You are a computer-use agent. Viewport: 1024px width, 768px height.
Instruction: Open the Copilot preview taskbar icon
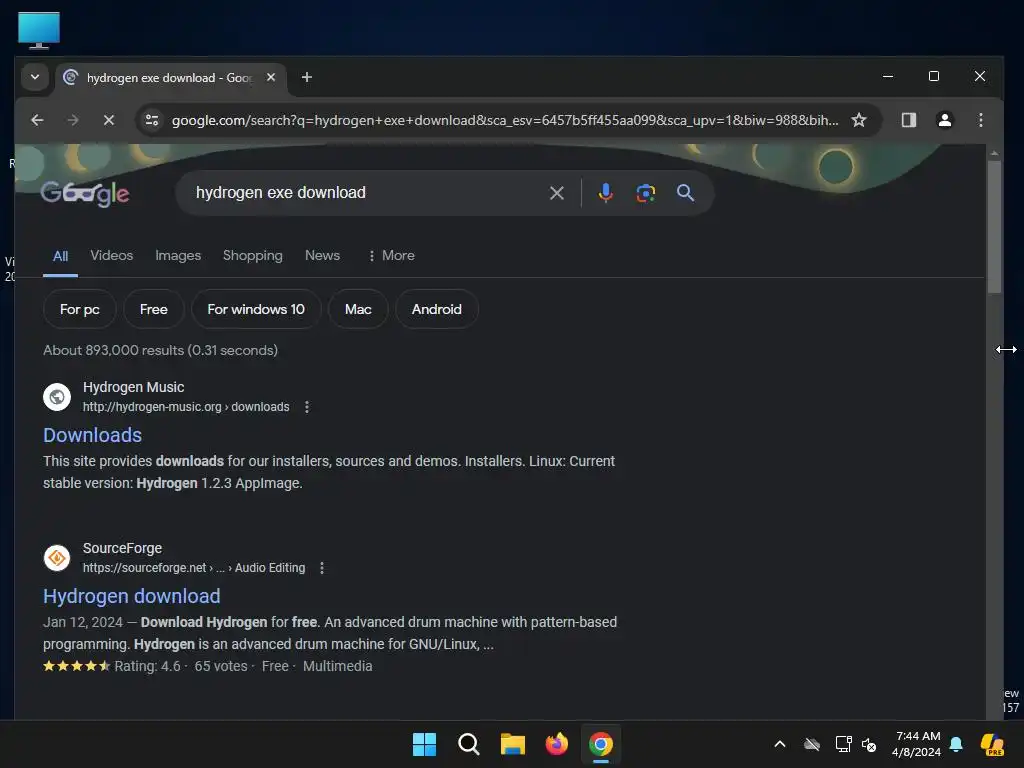point(992,744)
